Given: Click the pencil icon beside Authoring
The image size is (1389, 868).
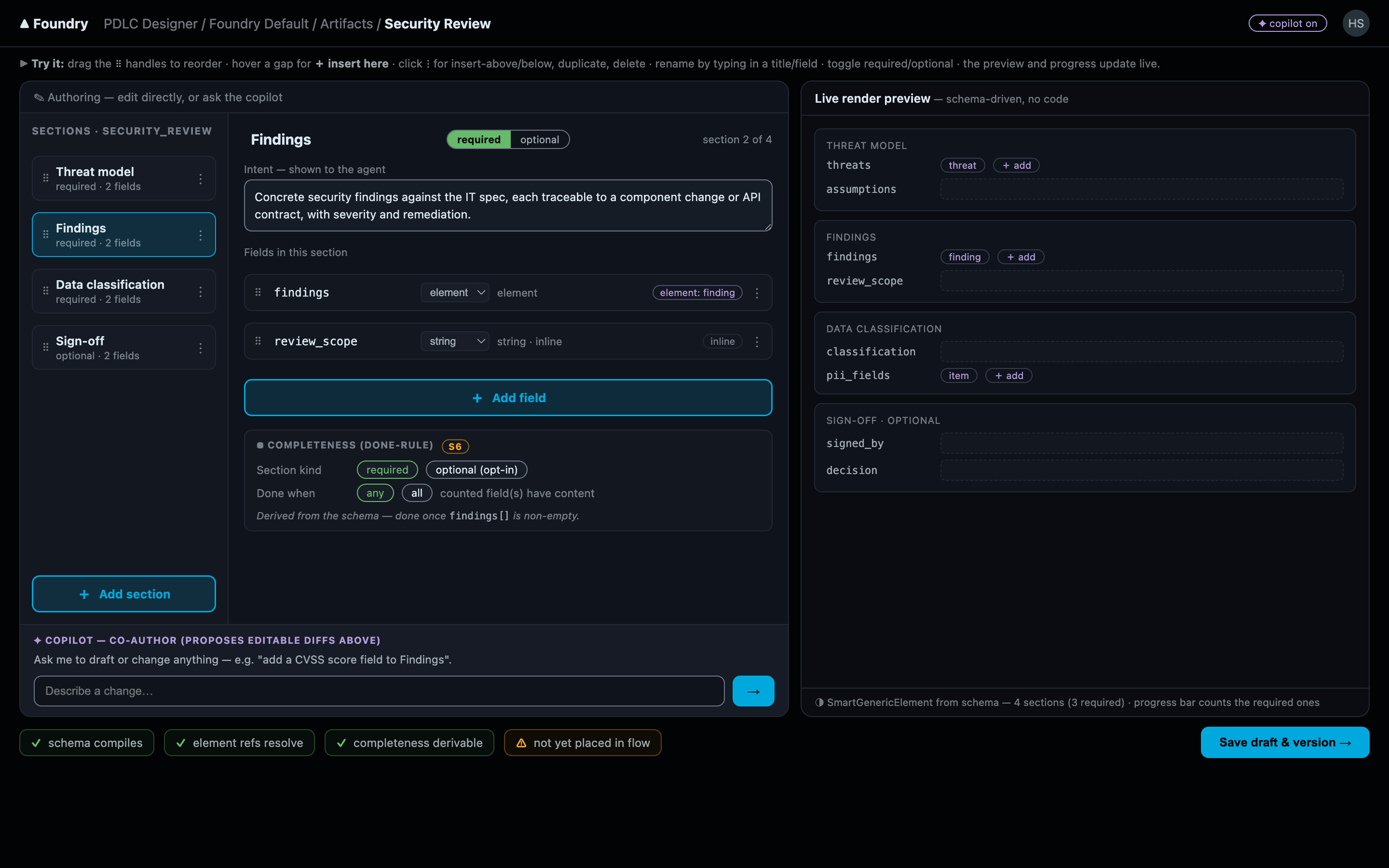Looking at the screenshot, I should [x=39, y=97].
